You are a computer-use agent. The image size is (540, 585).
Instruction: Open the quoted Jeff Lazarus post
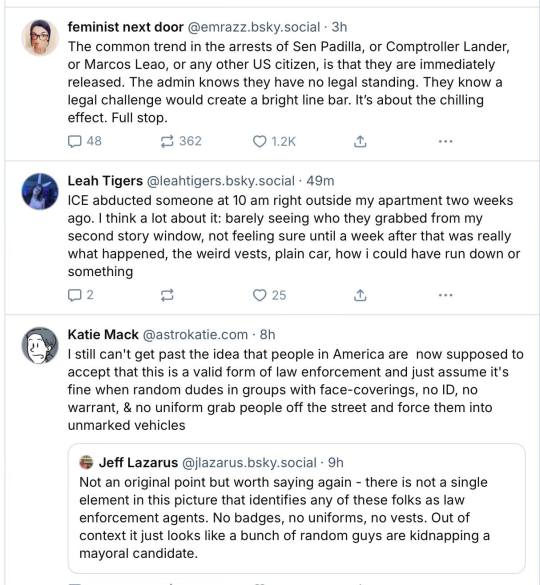296,508
